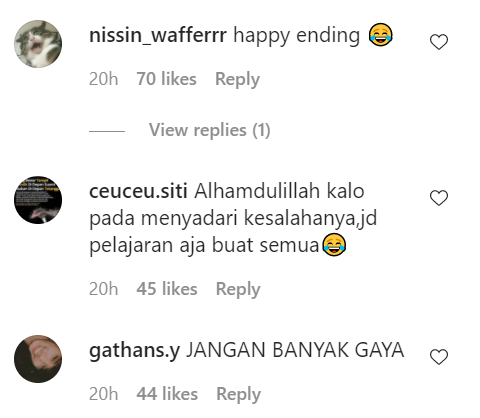
Task: Click the 20h timestamp beside 44 likes
Action: [x=104, y=394]
